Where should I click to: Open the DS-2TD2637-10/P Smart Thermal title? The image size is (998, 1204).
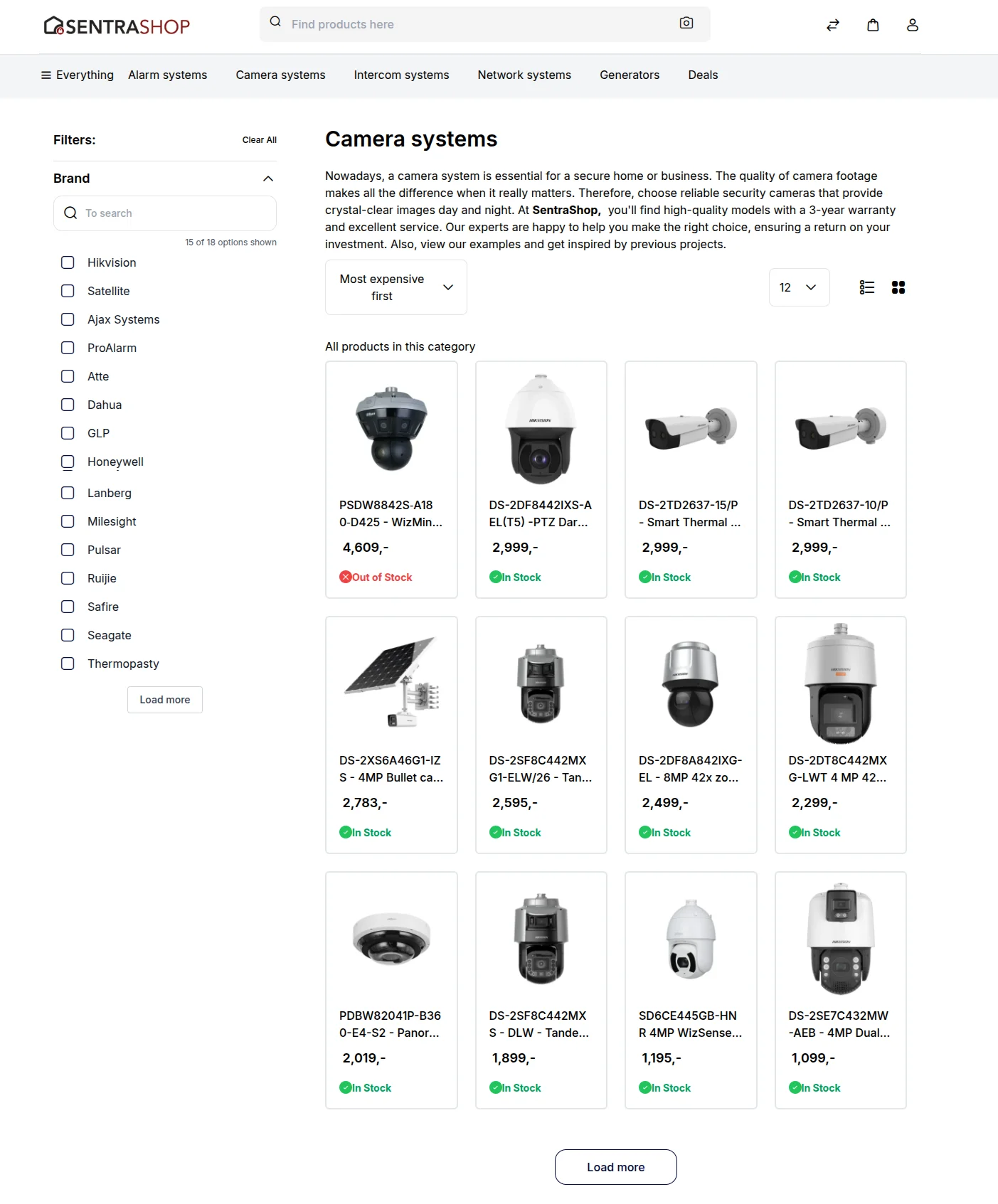(x=839, y=513)
